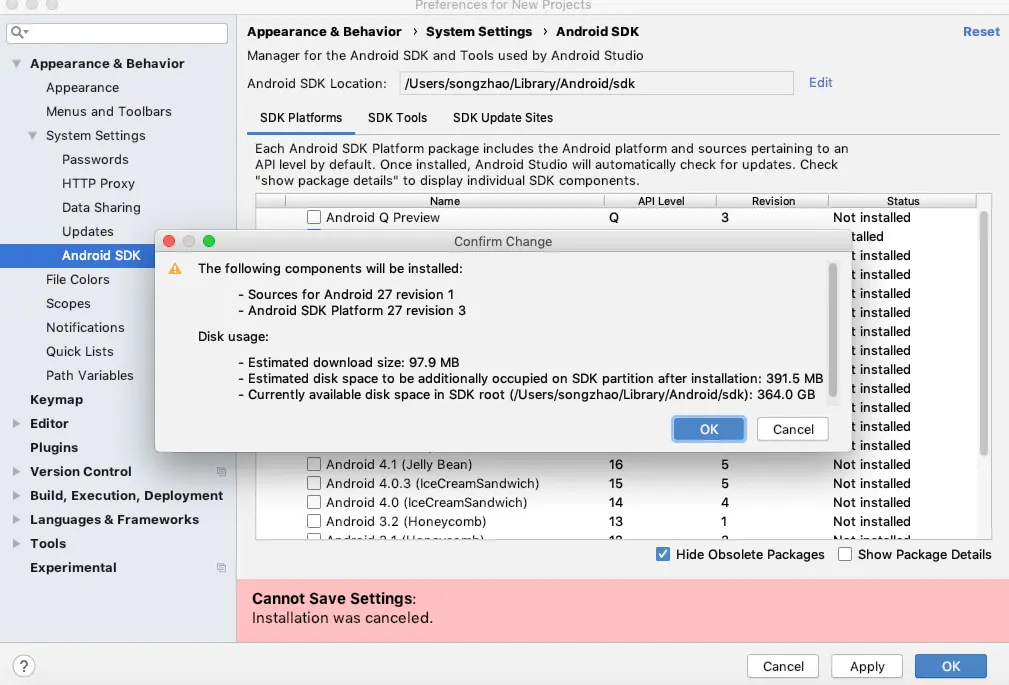
Task: Click the project-level icon beside Version Control
Action: [221, 471]
